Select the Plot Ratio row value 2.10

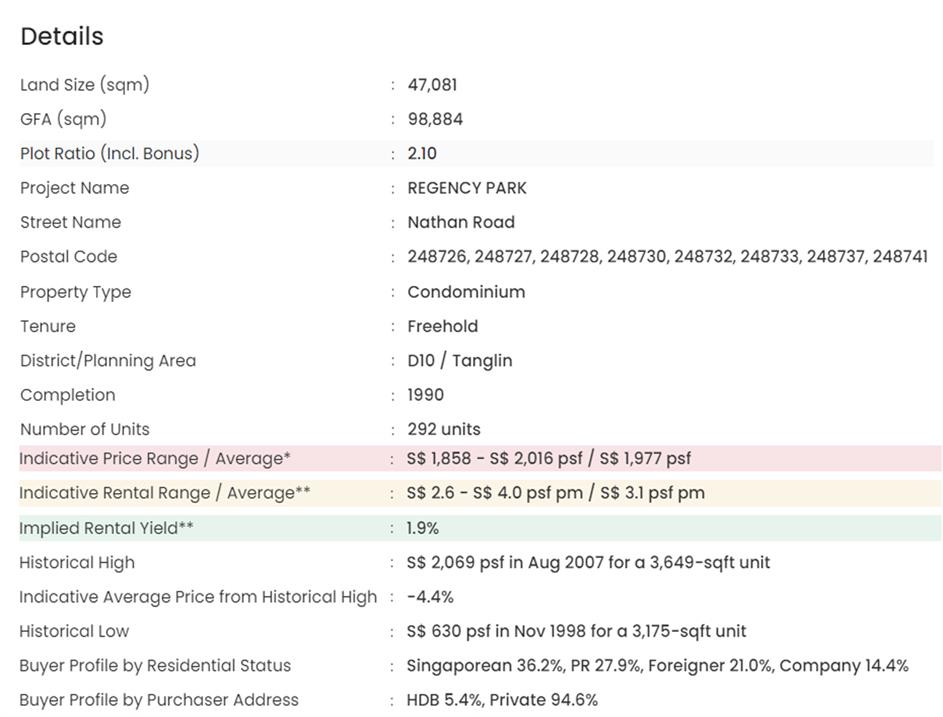pyautogui.click(x=422, y=153)
